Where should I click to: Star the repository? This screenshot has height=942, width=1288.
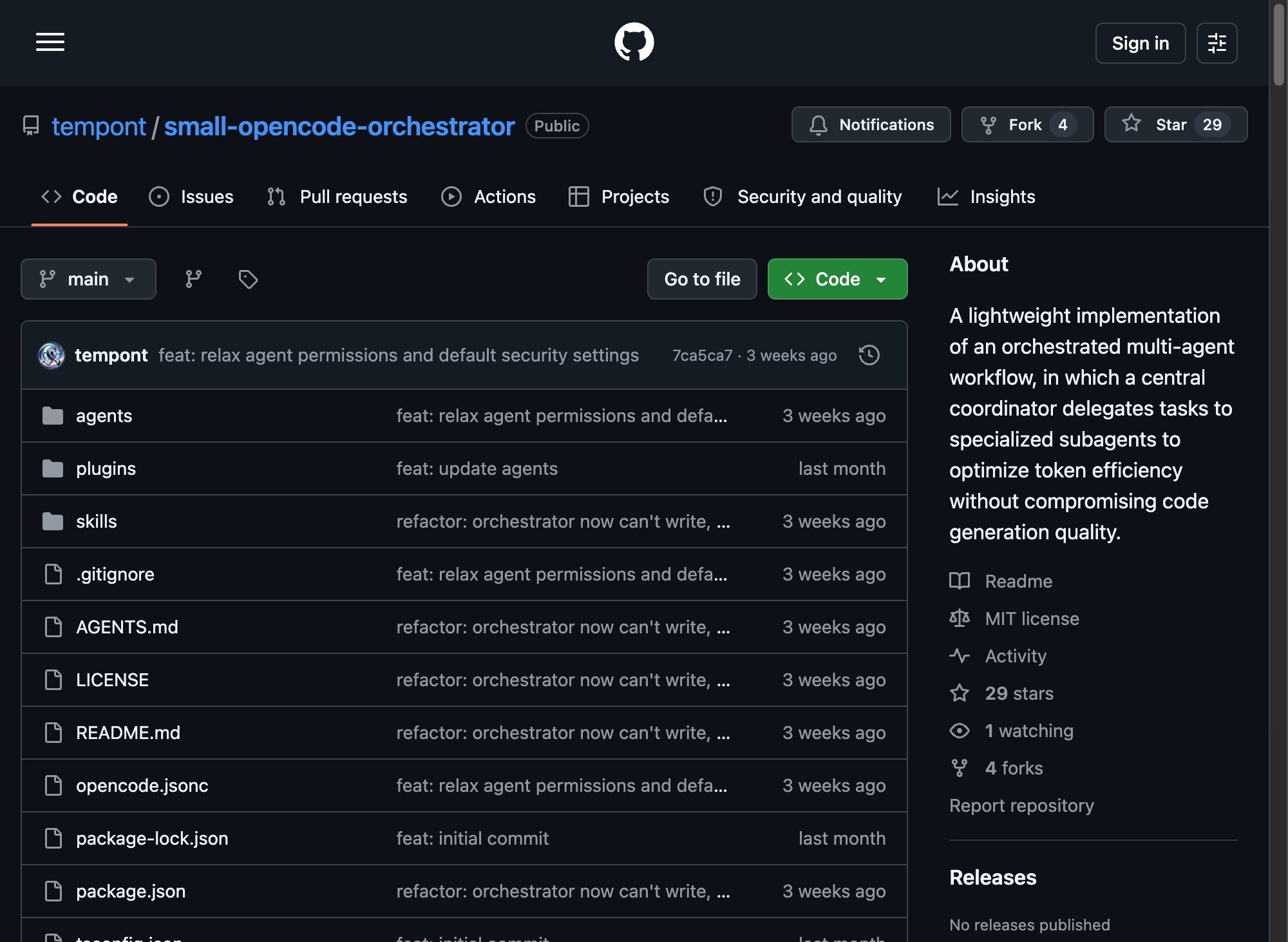coord(1176,124)
